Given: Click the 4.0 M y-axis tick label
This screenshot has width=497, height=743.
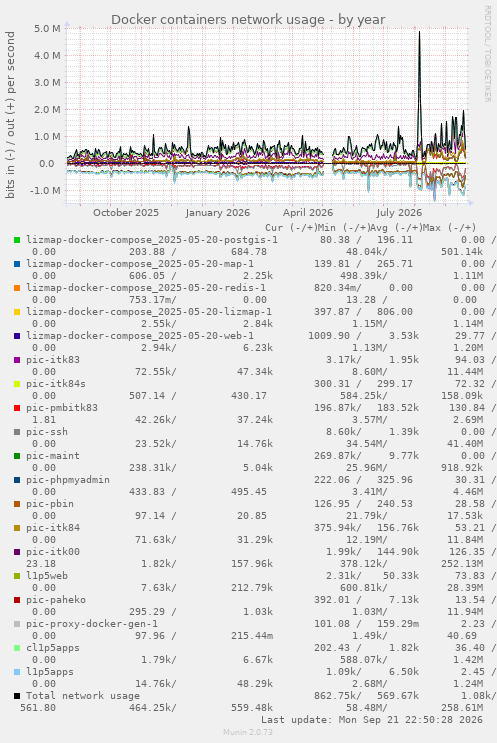Looking at the screenshot, I should [47, 55].
